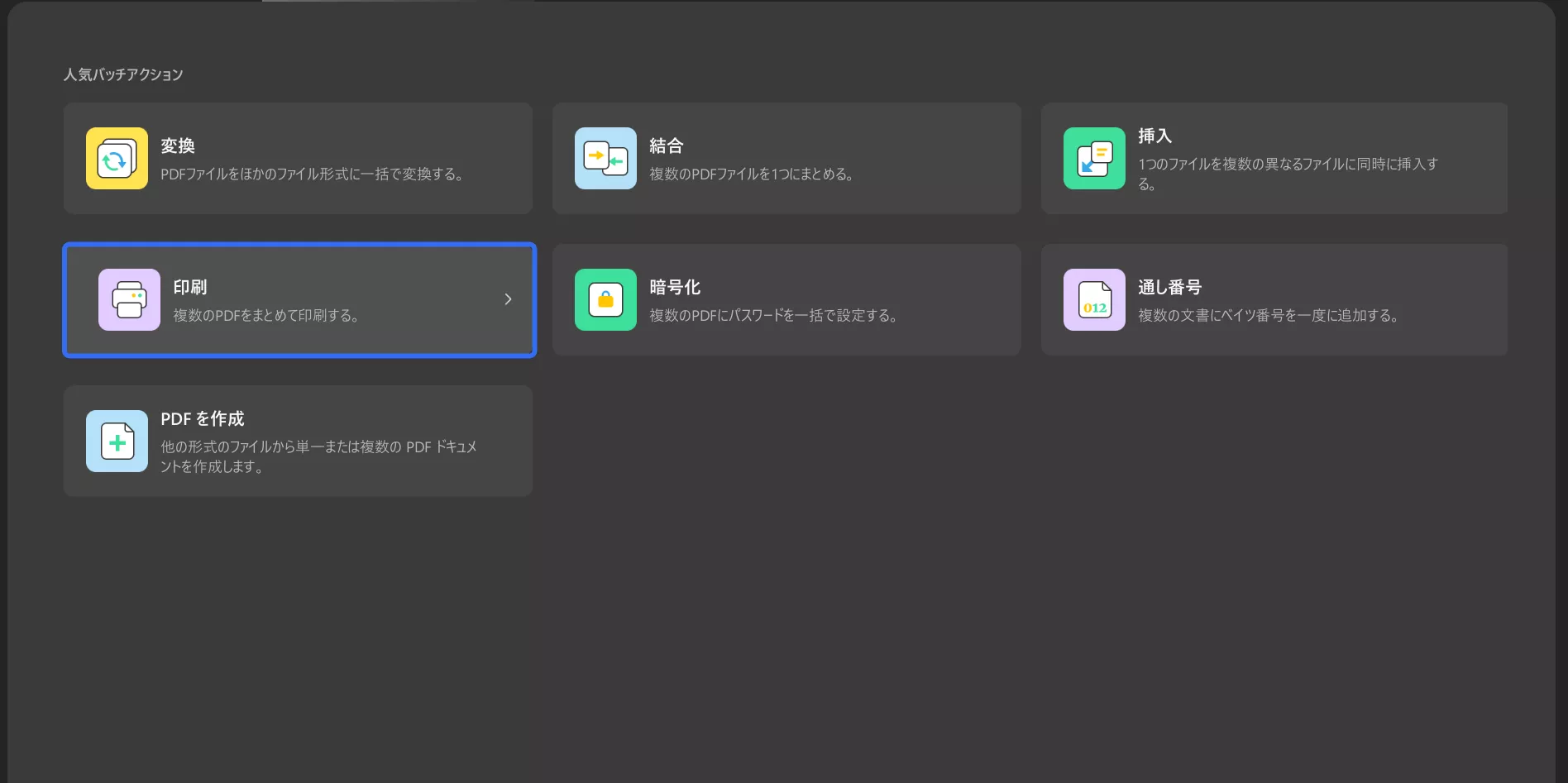Viewport: 1568px width, 783px height.
Task: Open the 変換 batch action card
Action: tap(298, 158)
